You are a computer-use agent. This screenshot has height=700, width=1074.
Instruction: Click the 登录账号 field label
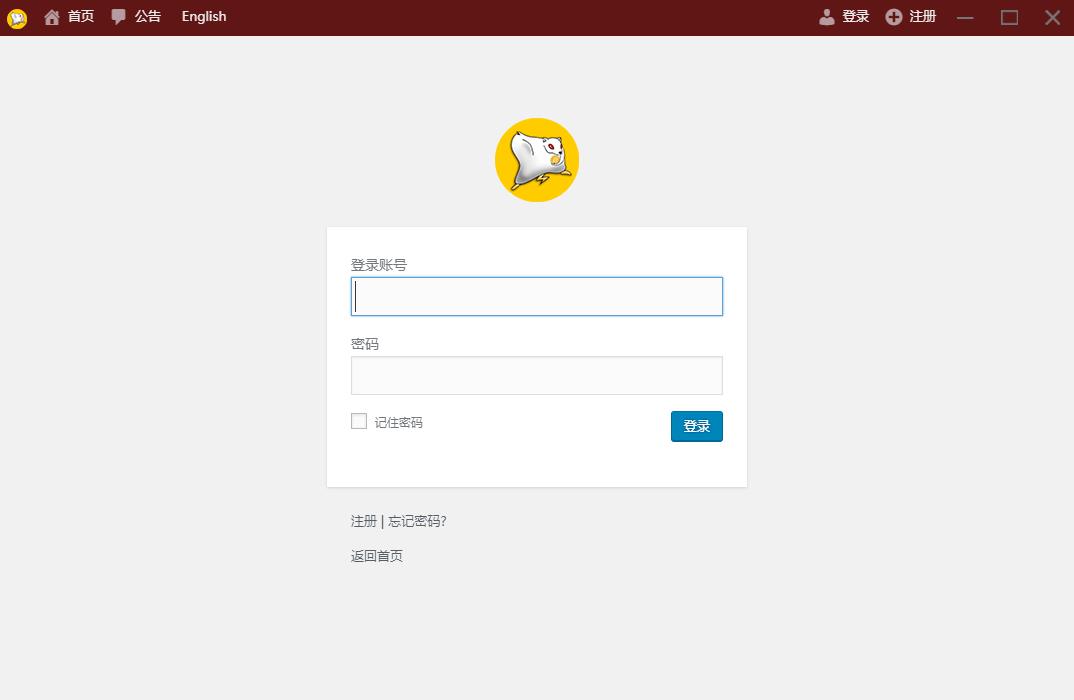pos(379,265)
